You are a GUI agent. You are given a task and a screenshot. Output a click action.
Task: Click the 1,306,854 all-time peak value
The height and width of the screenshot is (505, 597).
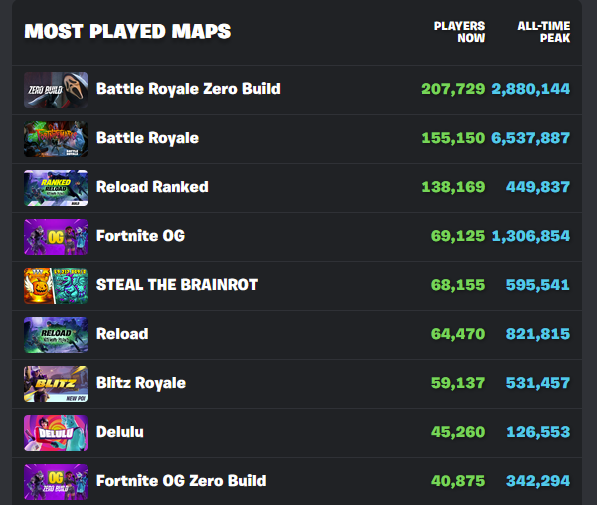pyautogui.click(x=531, y=236)
